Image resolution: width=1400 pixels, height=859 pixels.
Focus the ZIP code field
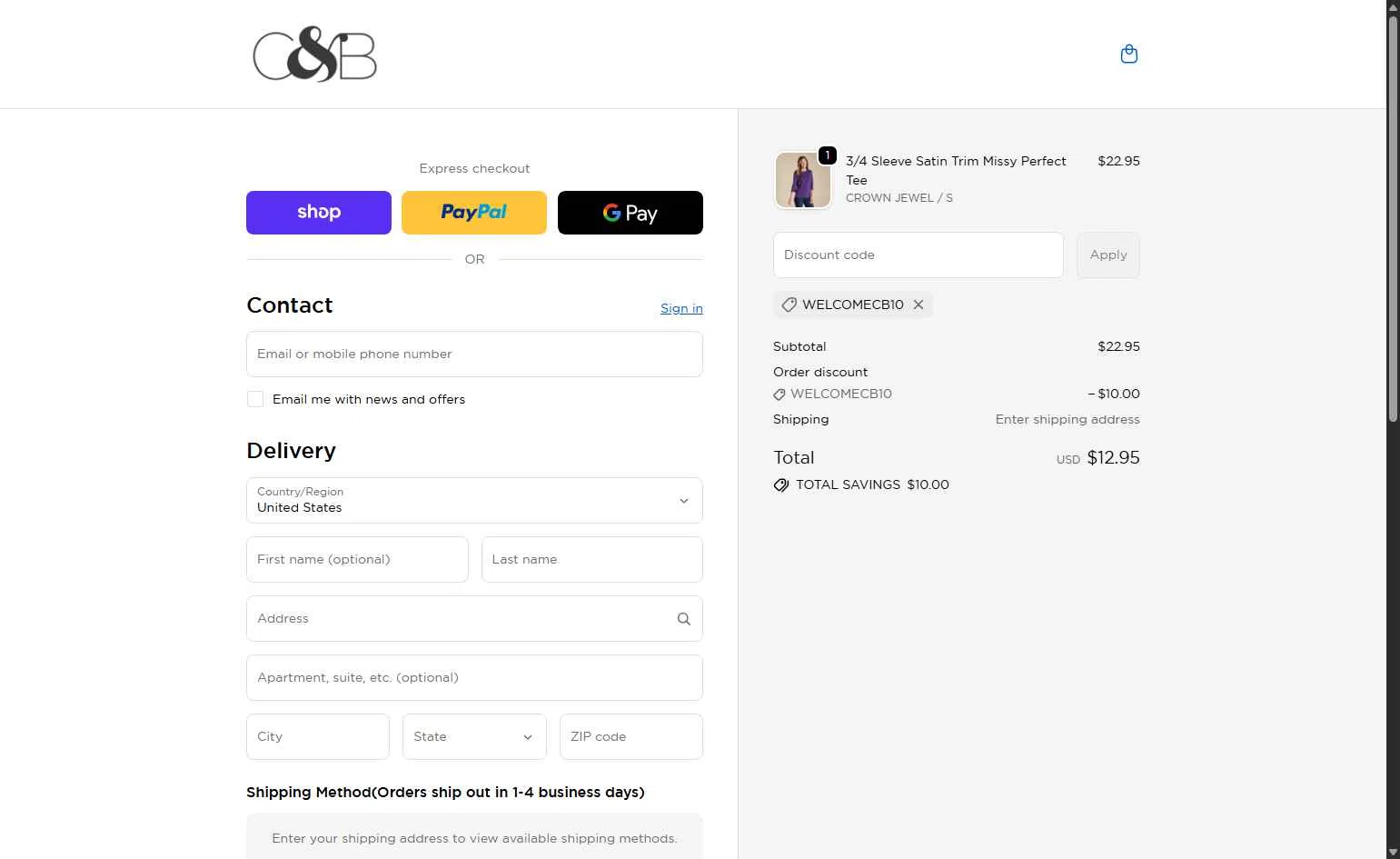pyautogui.click(x=631, y=737)
